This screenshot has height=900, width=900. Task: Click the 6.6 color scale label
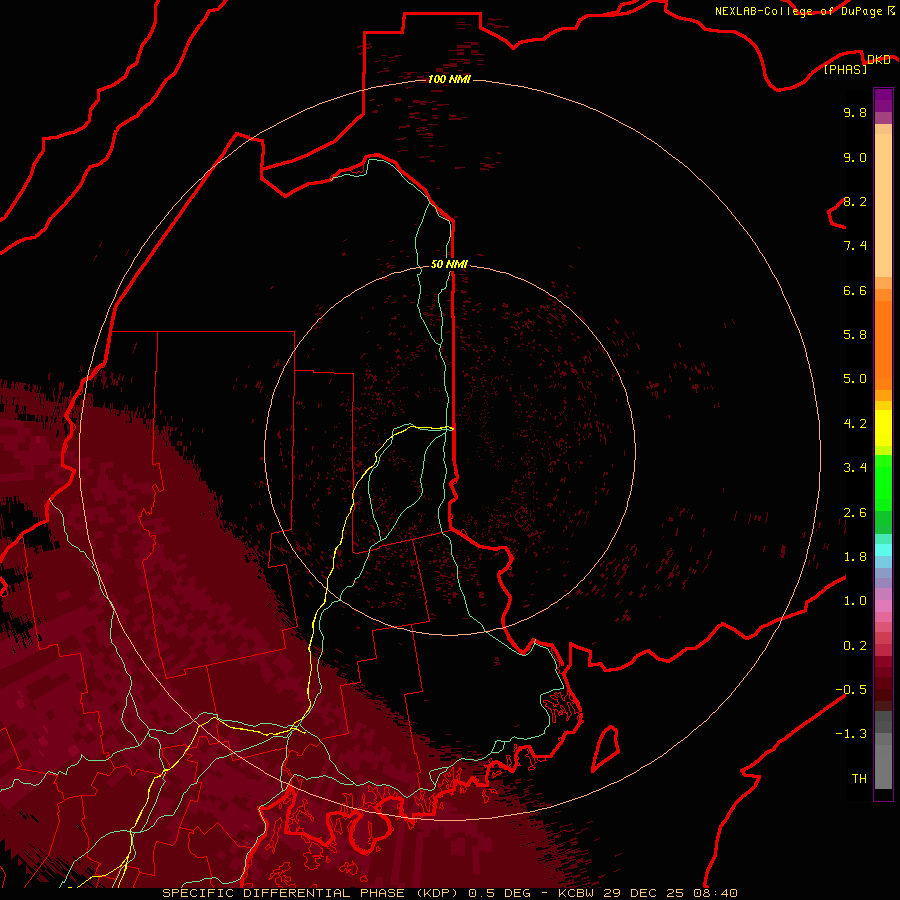855,290
